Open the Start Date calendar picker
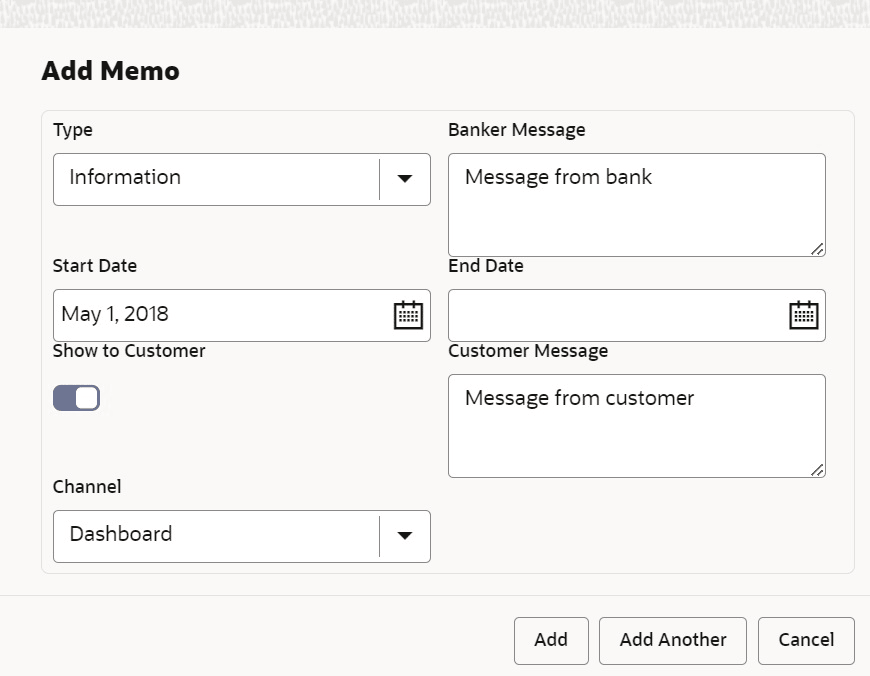The image size is (870, 676). (x=408, y=315)
